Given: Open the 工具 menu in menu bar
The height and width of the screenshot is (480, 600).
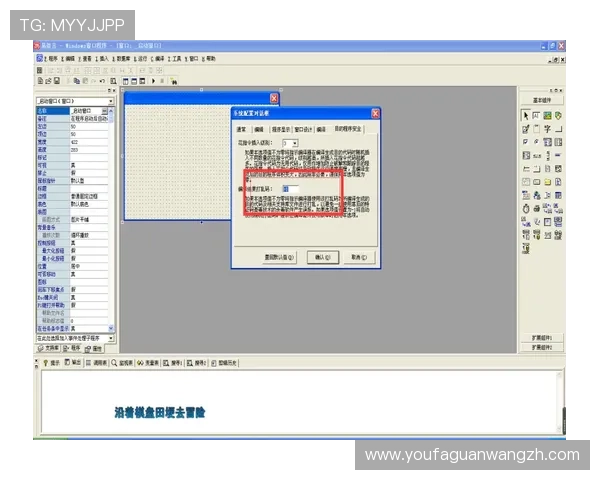Looking at the screenshot, I should [x=174, y=59].
